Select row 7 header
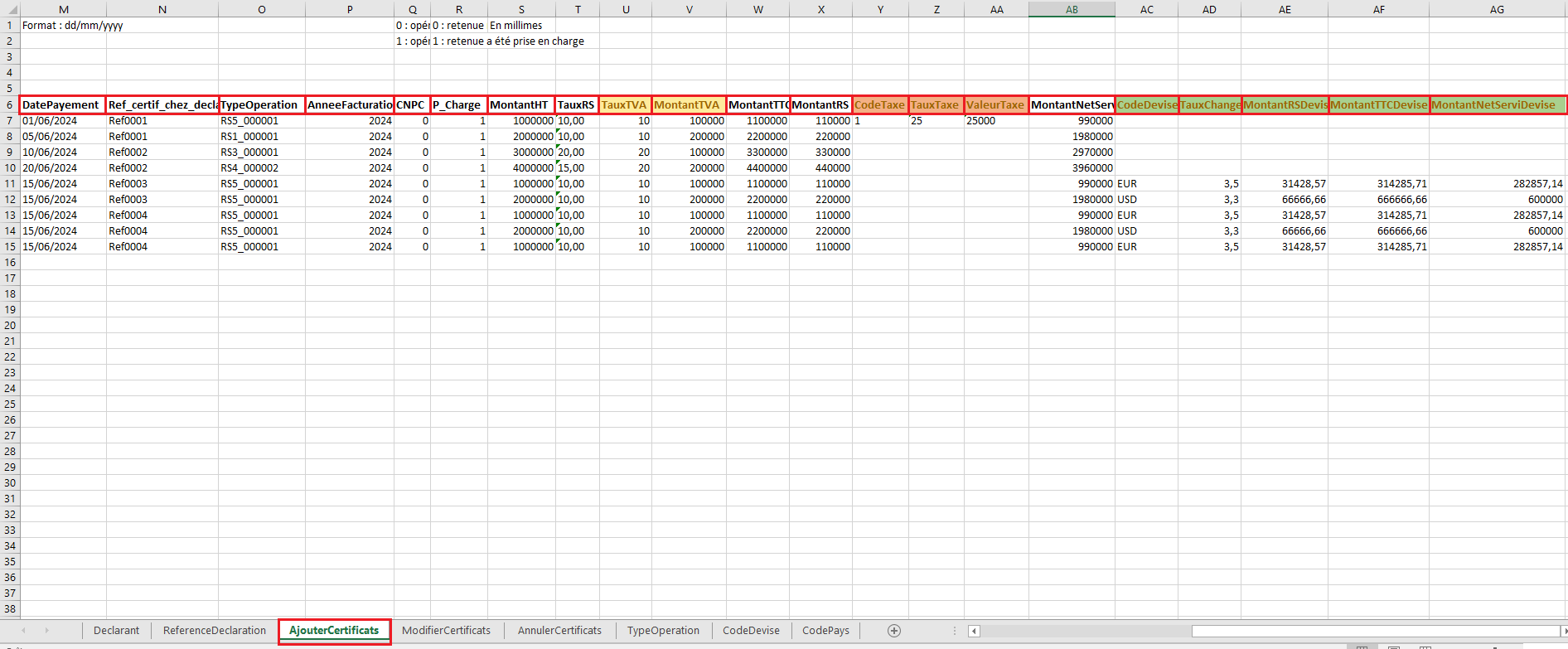1568x649 pixels. pos(9,121)
